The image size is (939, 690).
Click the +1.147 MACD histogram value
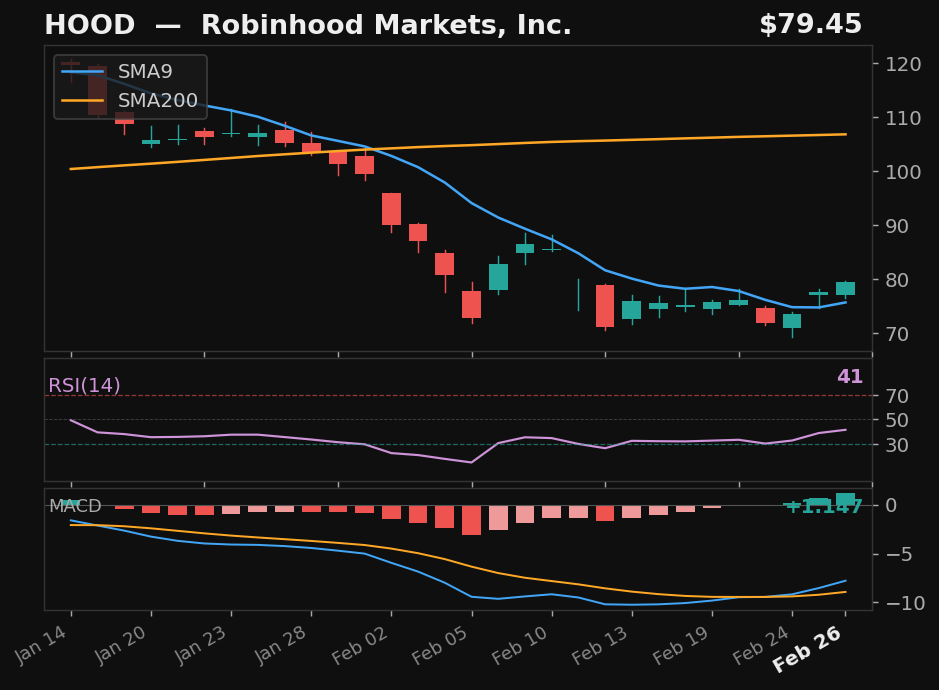click(x=823, y=507)
